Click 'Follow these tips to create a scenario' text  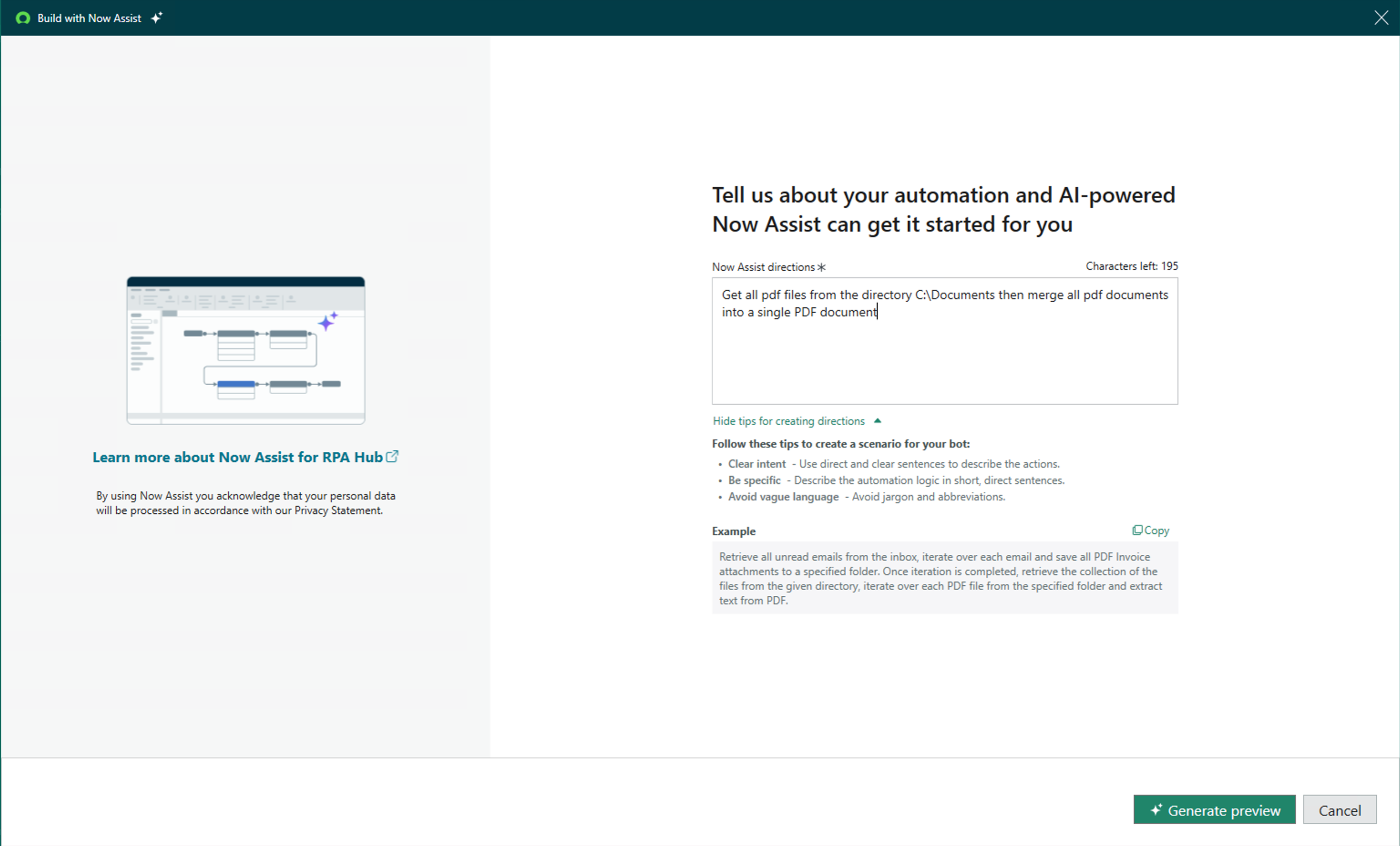(x=840, y=444)
